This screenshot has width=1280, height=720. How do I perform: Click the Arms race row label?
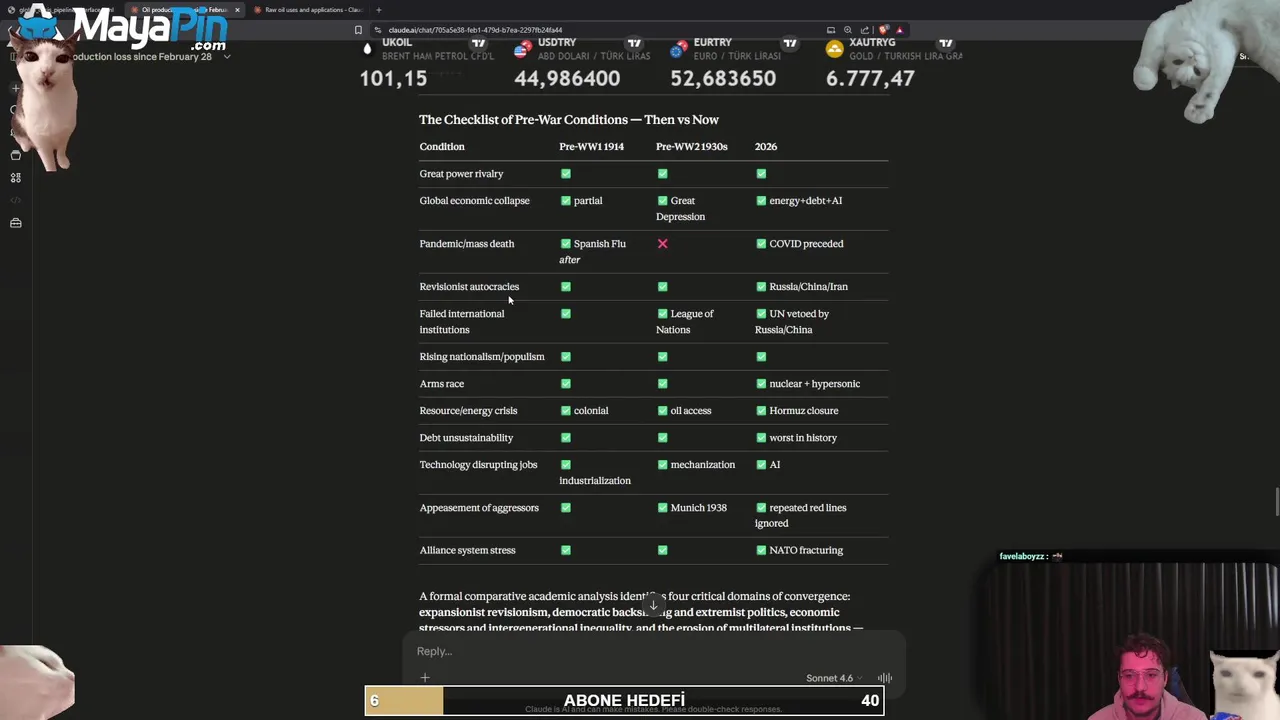pyautogui.click(x=441, y=384)
